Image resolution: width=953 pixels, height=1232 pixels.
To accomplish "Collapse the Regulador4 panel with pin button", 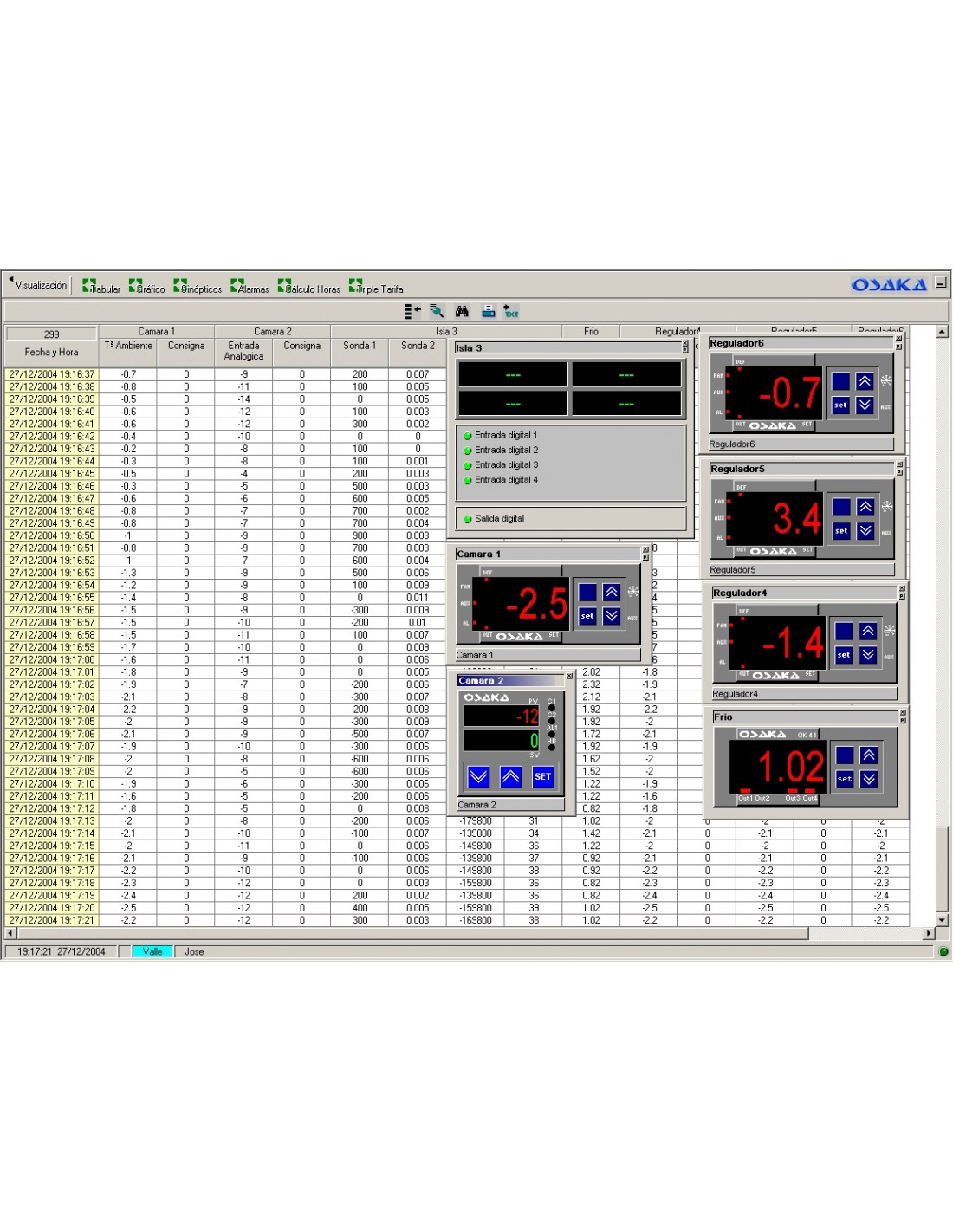I will click(x=902, y=596).
